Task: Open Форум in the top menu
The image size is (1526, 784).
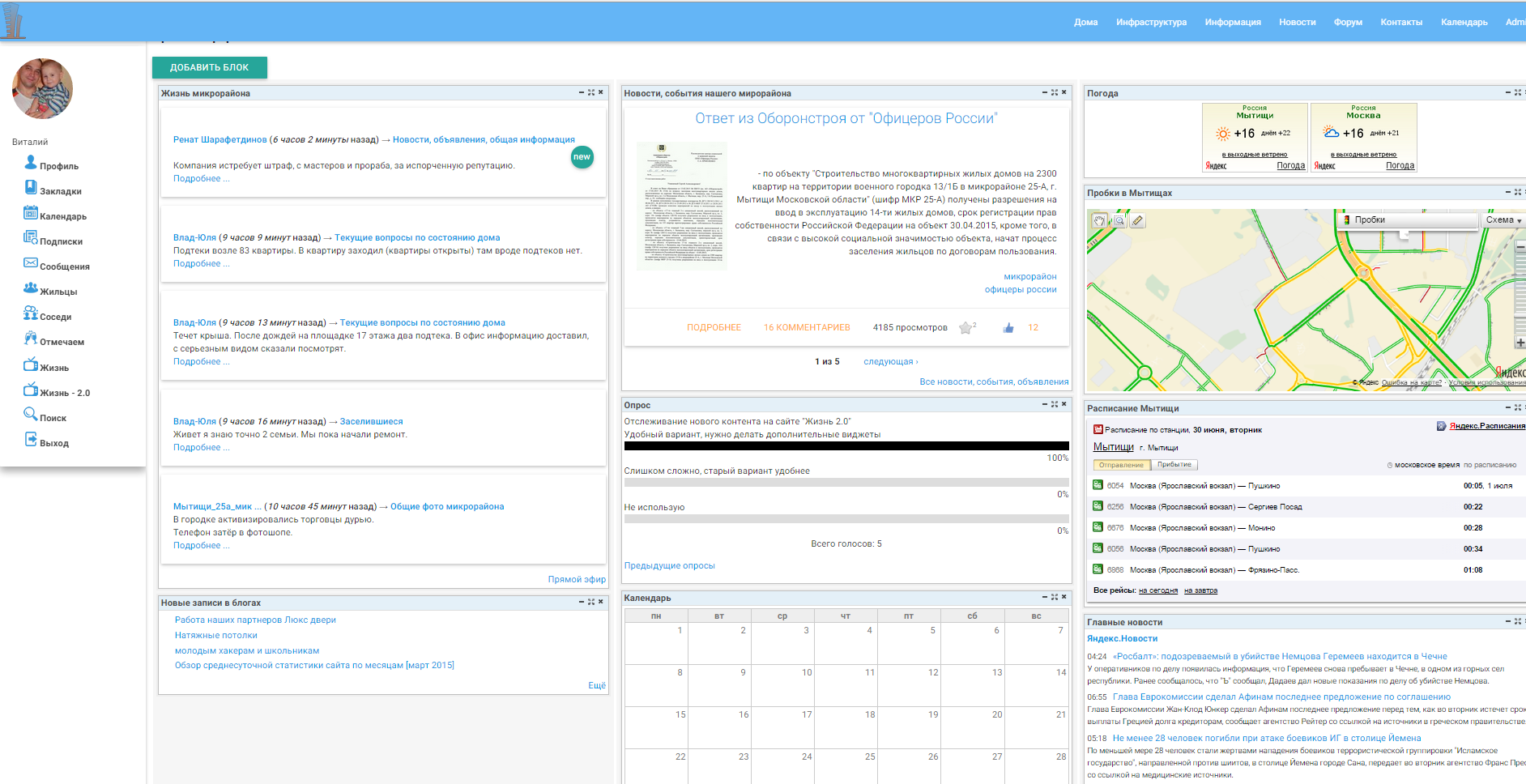Action: pos(1348,22)
